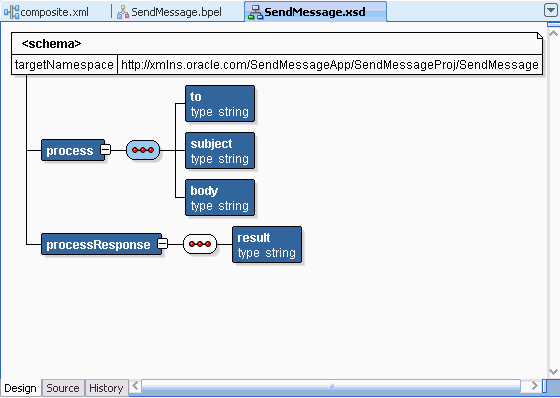This screenshot has width=560, height=398.
Task: Click the targetNamespace URL value
Action: [330, 65]
